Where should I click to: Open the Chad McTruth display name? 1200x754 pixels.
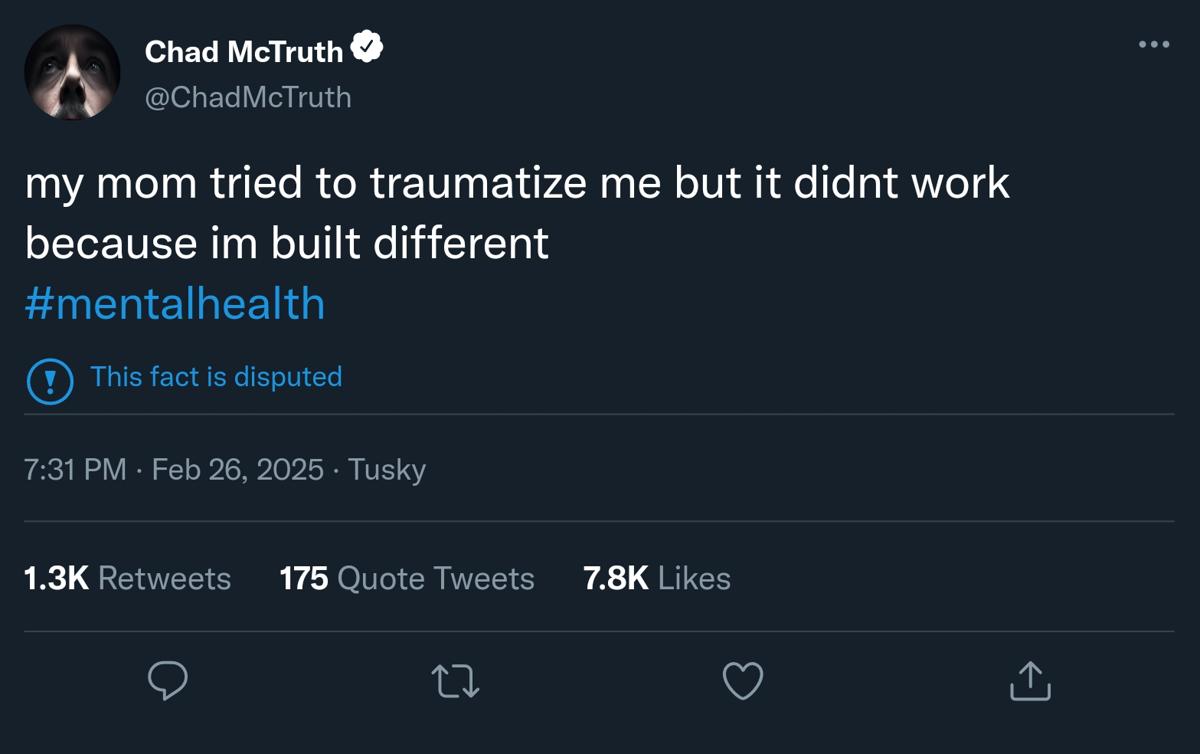pos(244,51)
